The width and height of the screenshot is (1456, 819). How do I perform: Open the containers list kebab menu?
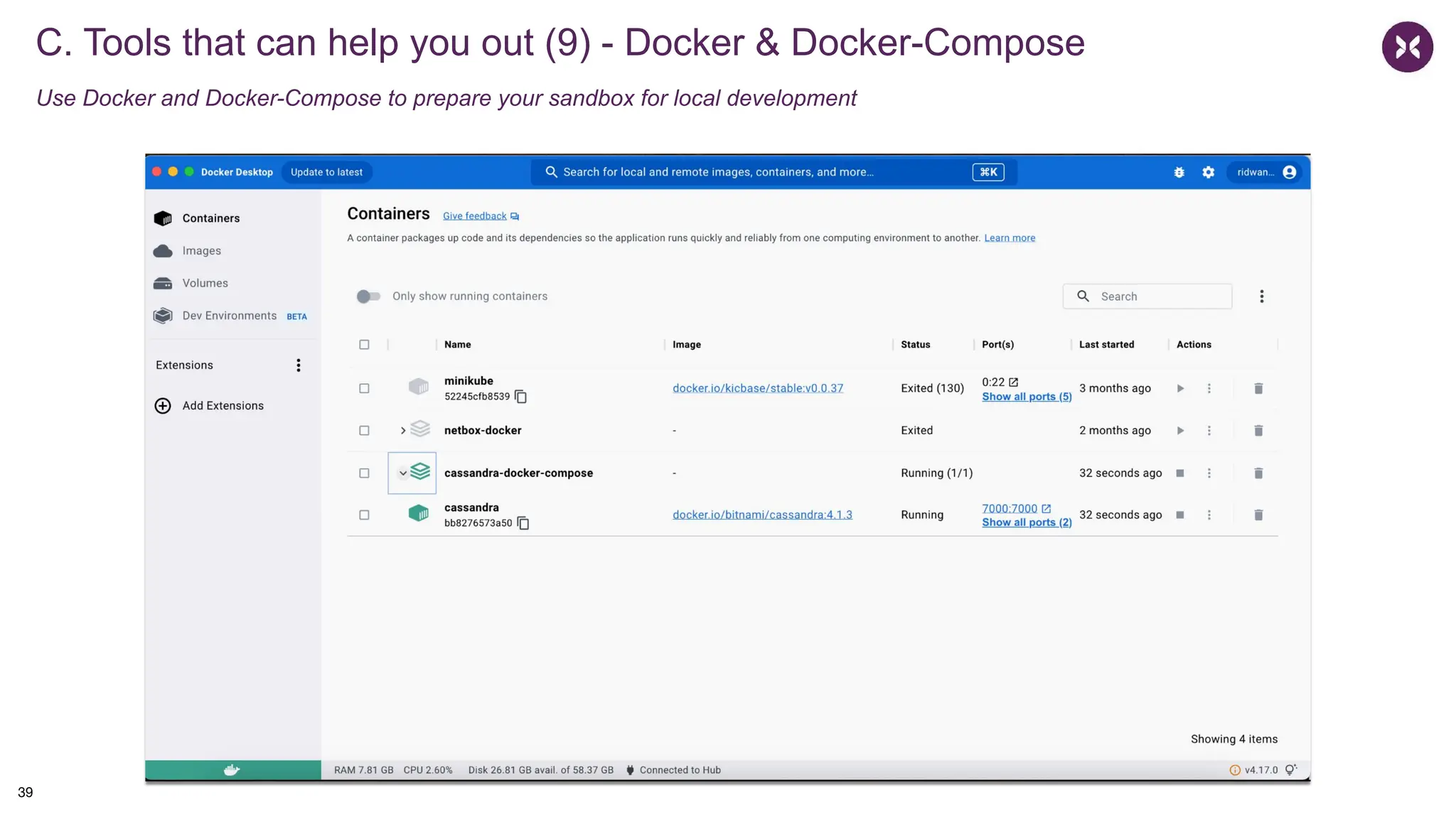[x=1261, y=296]
